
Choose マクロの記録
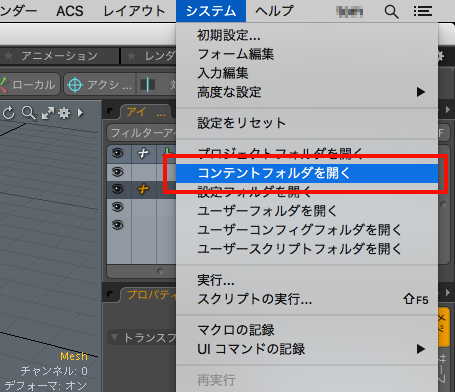tap(307, 330)
